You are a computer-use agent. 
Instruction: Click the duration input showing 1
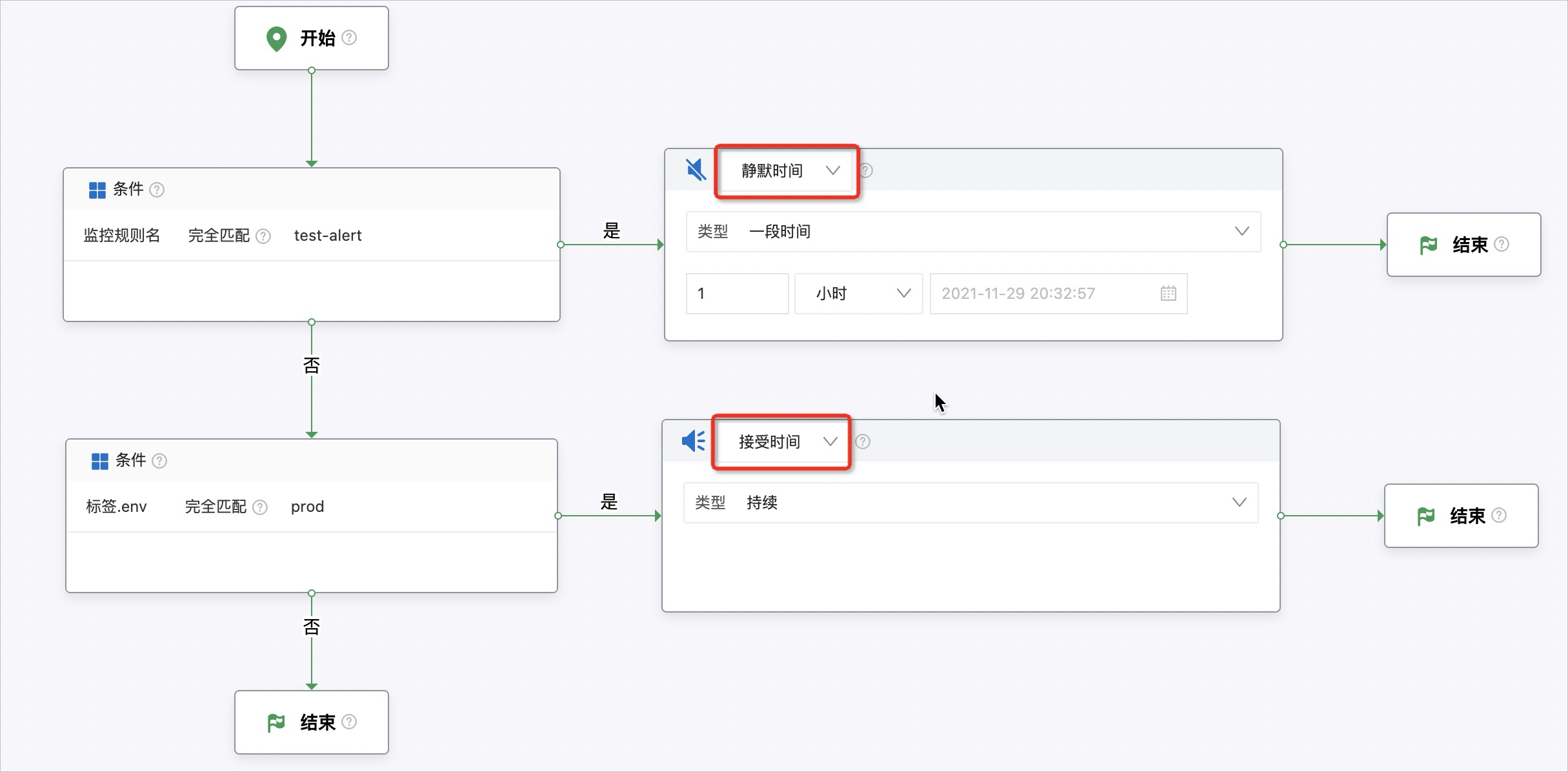coord(737,294)
